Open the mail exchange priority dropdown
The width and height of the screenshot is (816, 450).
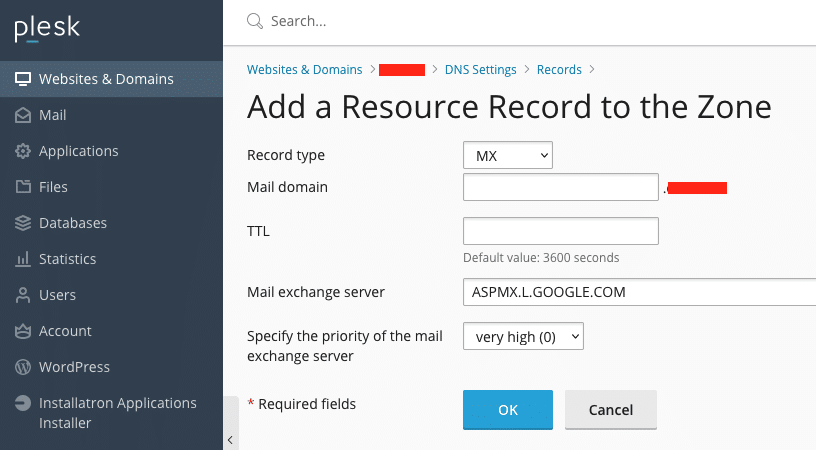click(523, 337)
